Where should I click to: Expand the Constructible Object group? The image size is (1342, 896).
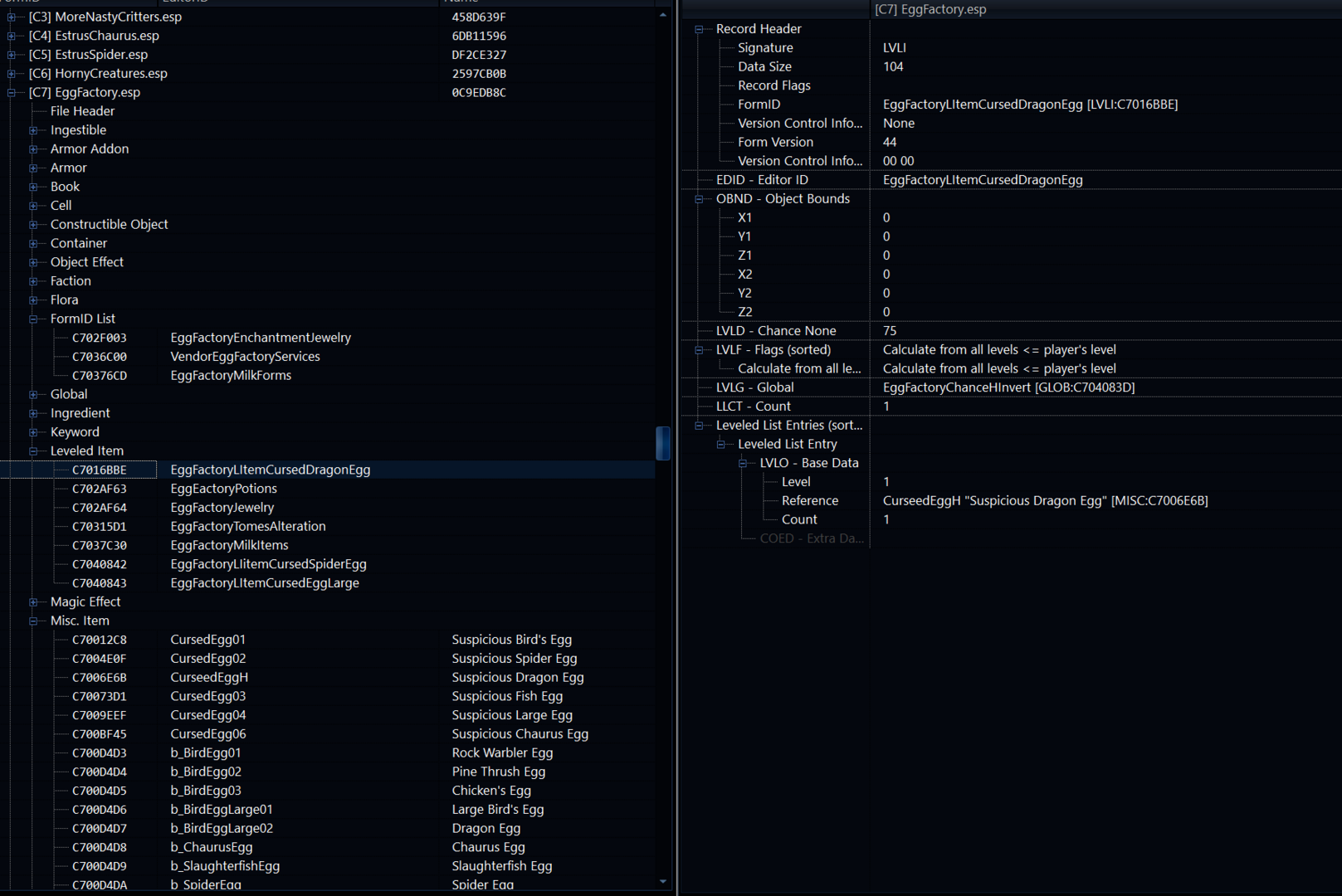(33, 225)
